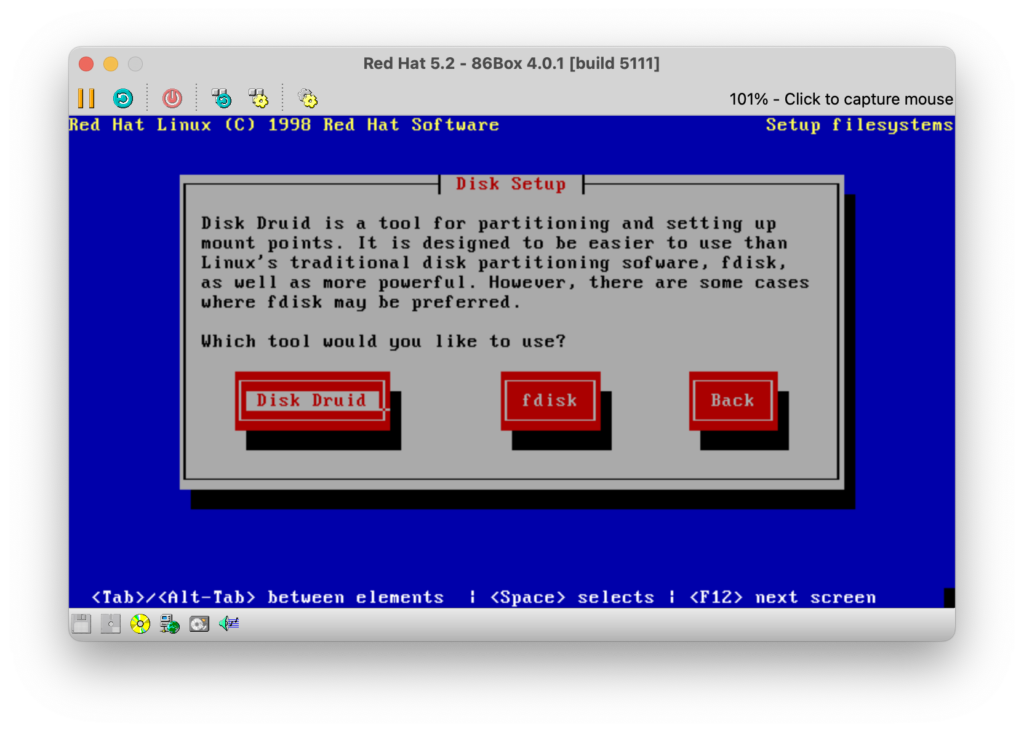
Task: Click the 'Setup filesystems' header text
Action: click(859, 125)
